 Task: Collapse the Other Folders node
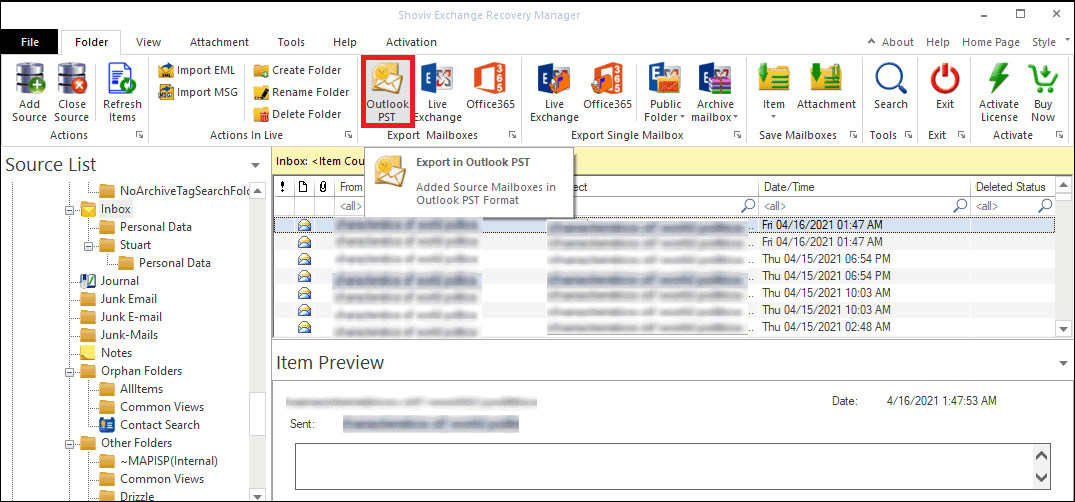pyautogui.click(x=69, y=443)
